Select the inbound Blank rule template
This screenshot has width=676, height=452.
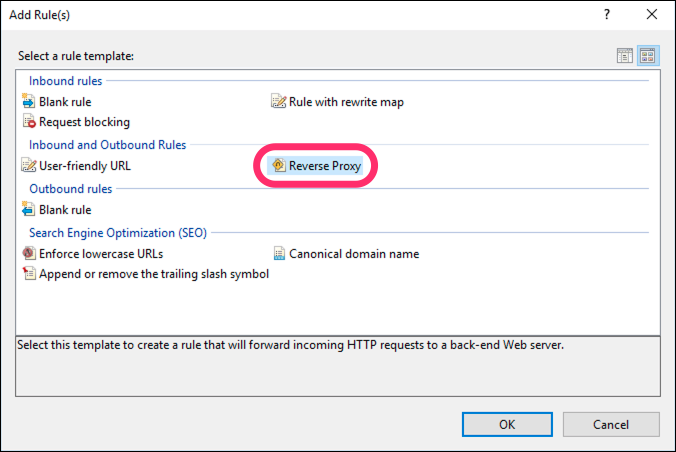[65, 102]
